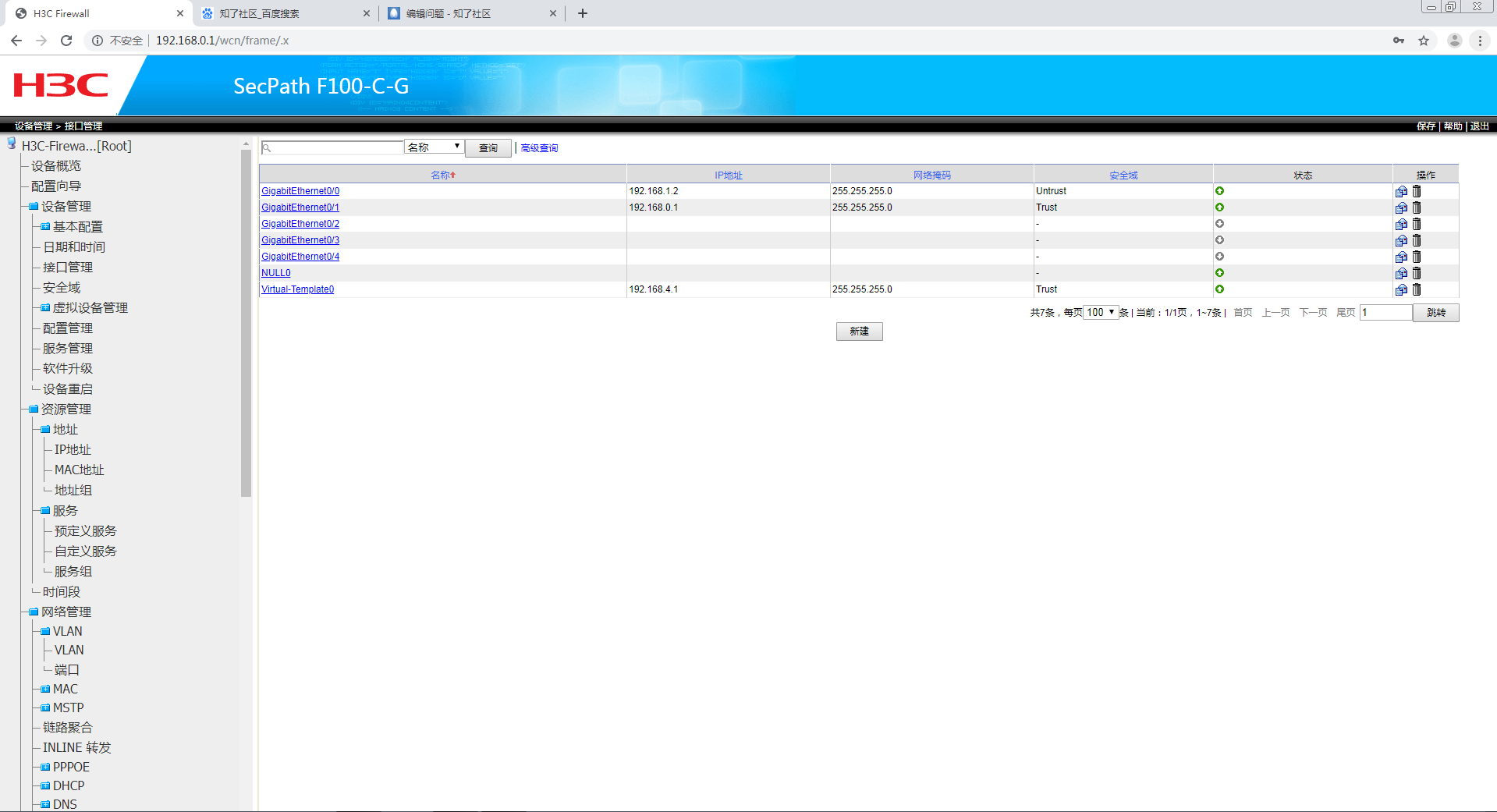Remove GigabitEthernet0/2 via its trash icon
Screen dimensions: 1497x812
1417,224
